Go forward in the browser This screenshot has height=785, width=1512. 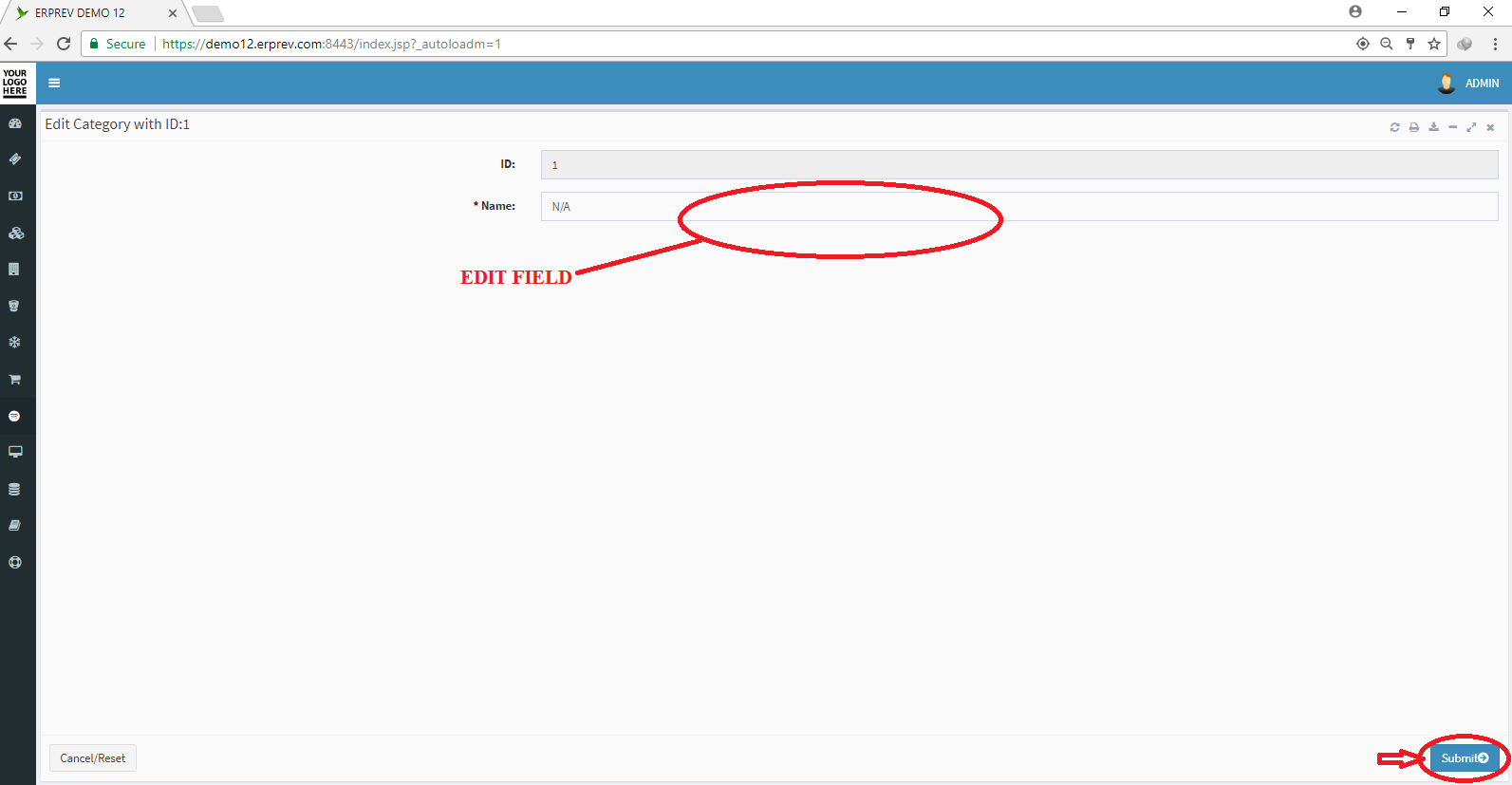[37, 44]
